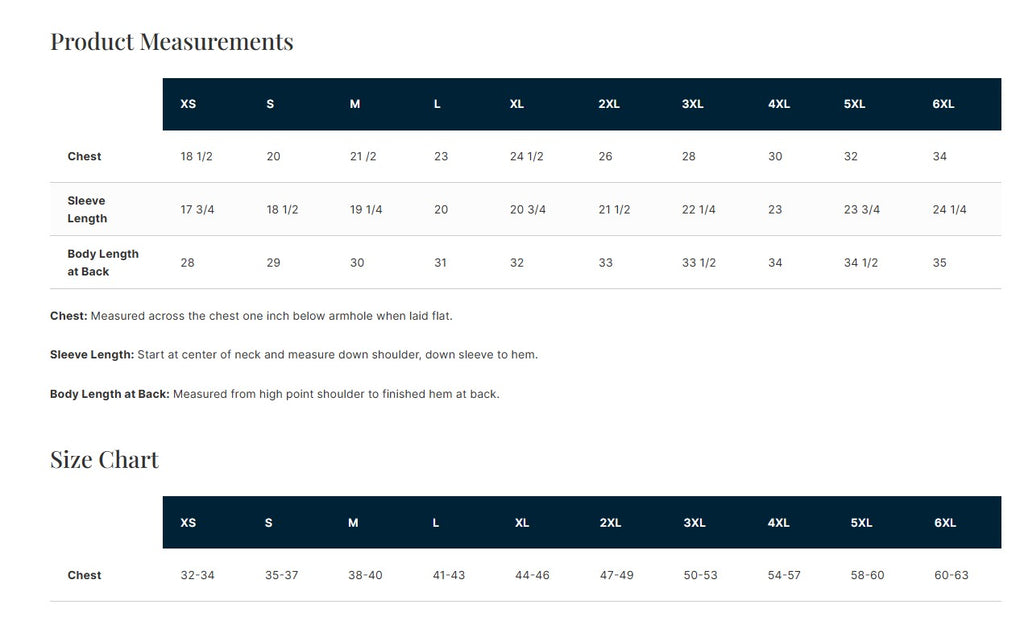Click the 2XL header in Size Chart table
Viewport: 1024px width, 621px height.
pos(610,523)
